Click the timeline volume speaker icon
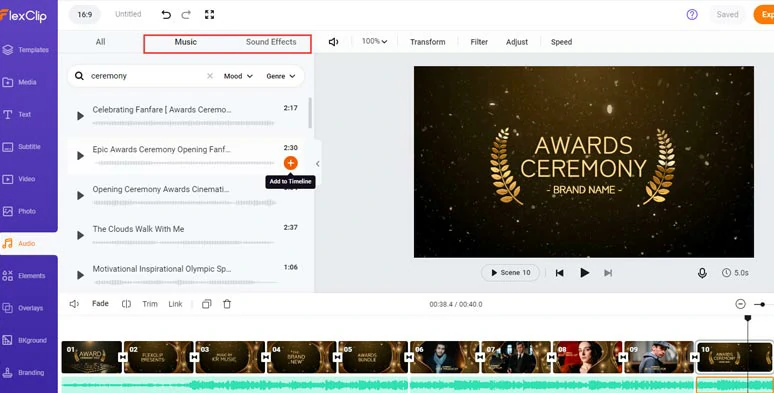Image resolution: width=774 pixels, height=393 pixels. (x=74, y=304)
